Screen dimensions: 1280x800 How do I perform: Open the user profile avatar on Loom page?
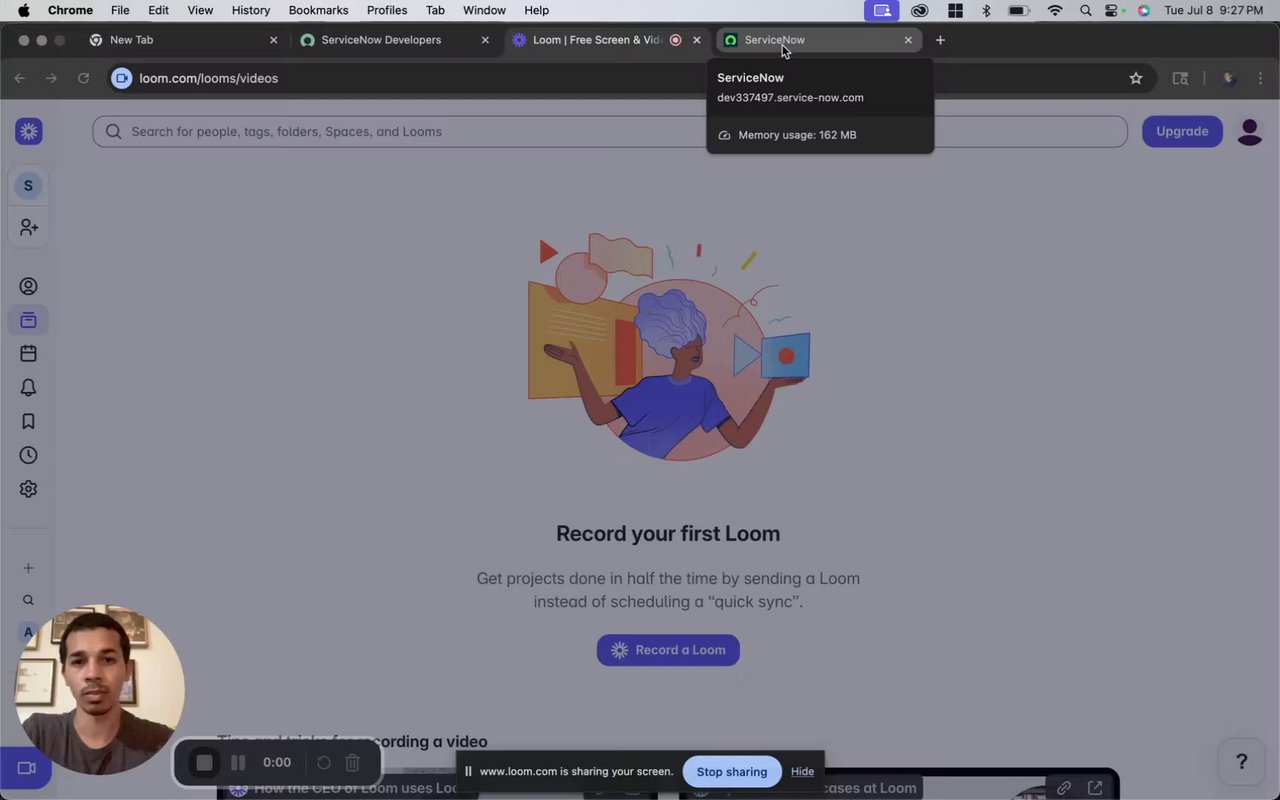(1249, 131)
